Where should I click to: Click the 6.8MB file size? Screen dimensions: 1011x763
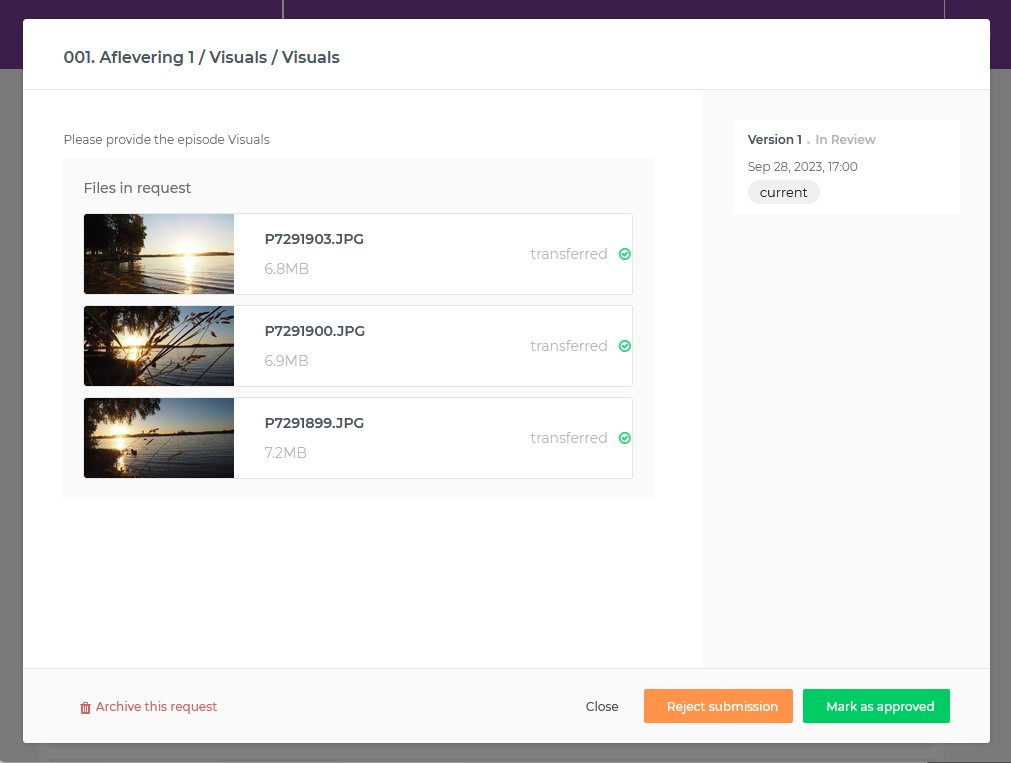[x=286, y=268]
